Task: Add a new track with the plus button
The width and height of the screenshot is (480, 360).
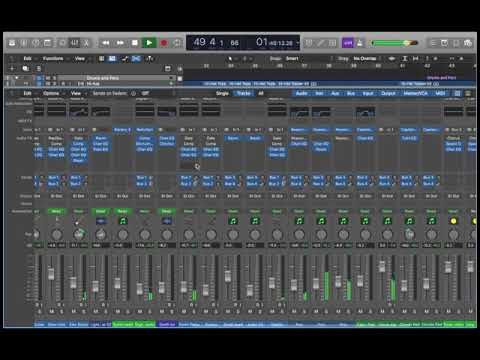Action: click(12, 68)
